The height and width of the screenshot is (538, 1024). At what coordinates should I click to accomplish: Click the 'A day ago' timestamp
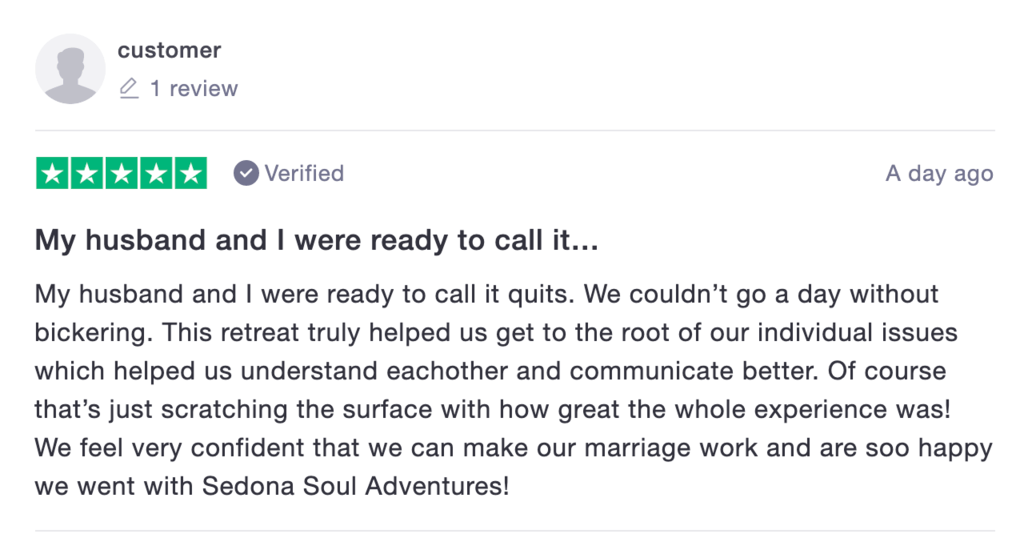939,174
